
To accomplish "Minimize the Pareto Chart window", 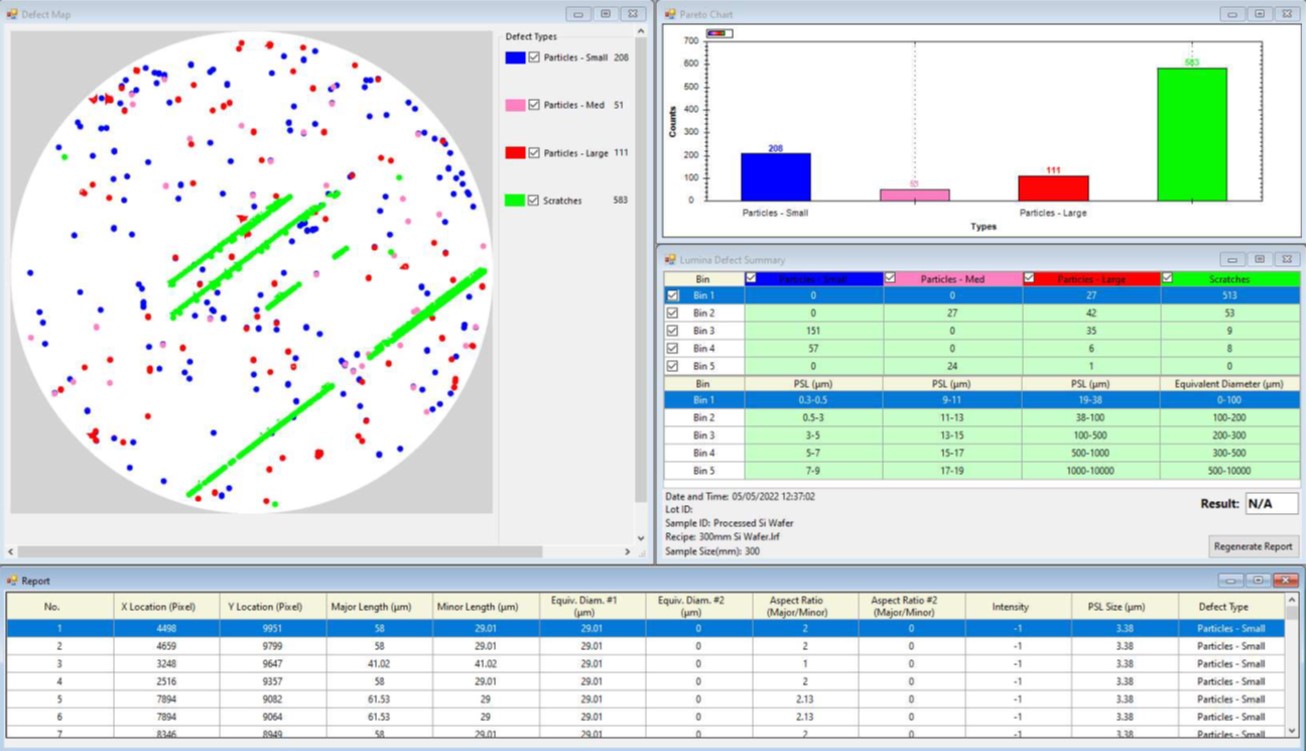I will [x=1232, y=14].
